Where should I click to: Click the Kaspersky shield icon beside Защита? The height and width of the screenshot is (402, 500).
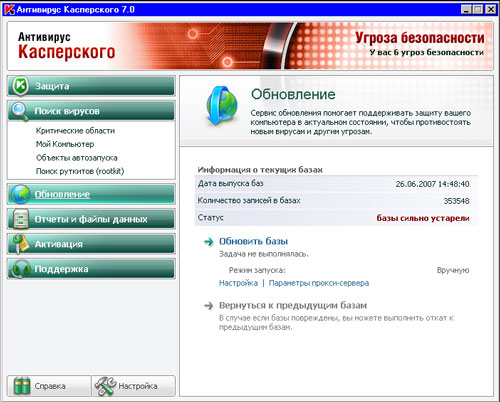click(21, 86)
